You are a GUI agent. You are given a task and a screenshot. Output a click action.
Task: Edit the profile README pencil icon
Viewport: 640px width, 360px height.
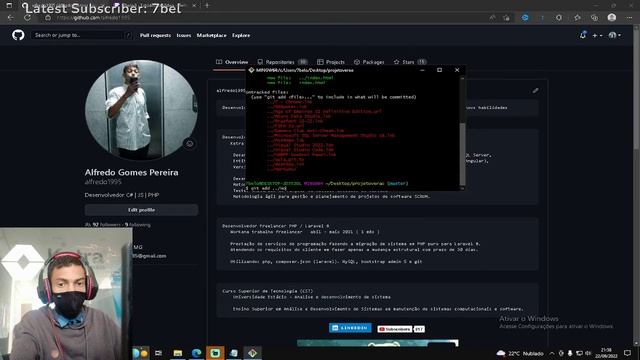tap(535, 91)
